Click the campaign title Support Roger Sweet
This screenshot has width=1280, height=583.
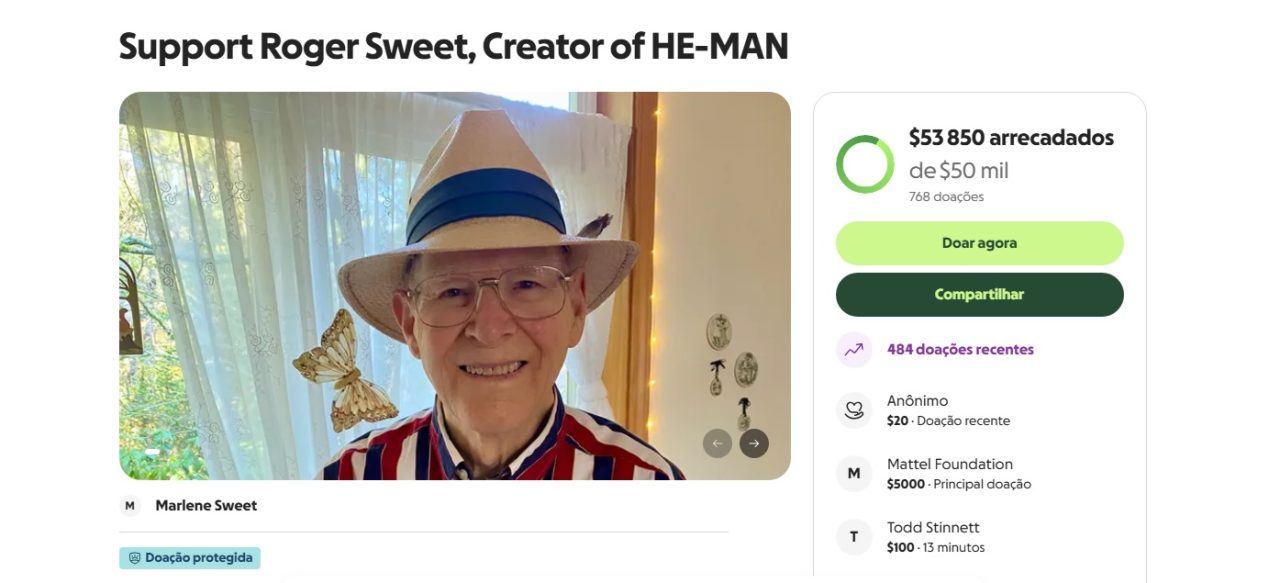tap(453, 45)
